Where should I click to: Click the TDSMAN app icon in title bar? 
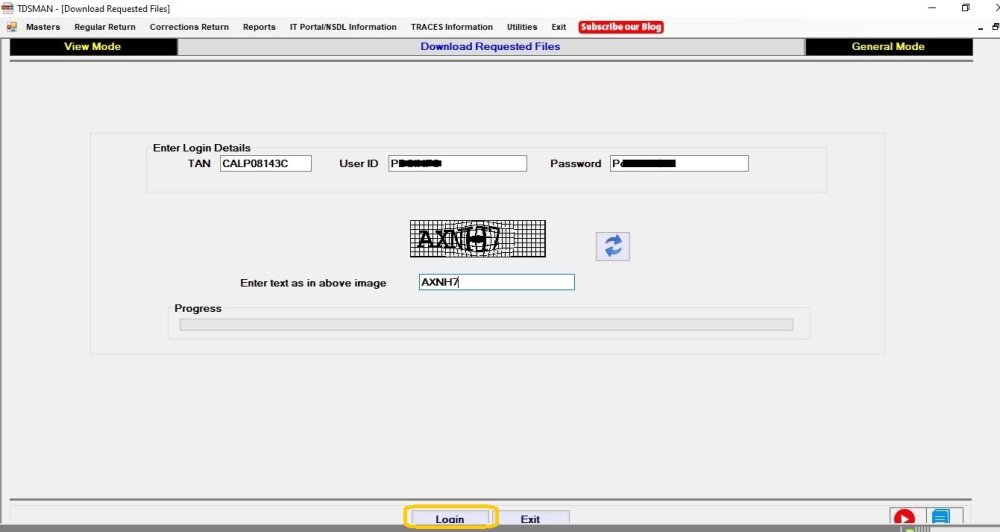click(7, 8)
